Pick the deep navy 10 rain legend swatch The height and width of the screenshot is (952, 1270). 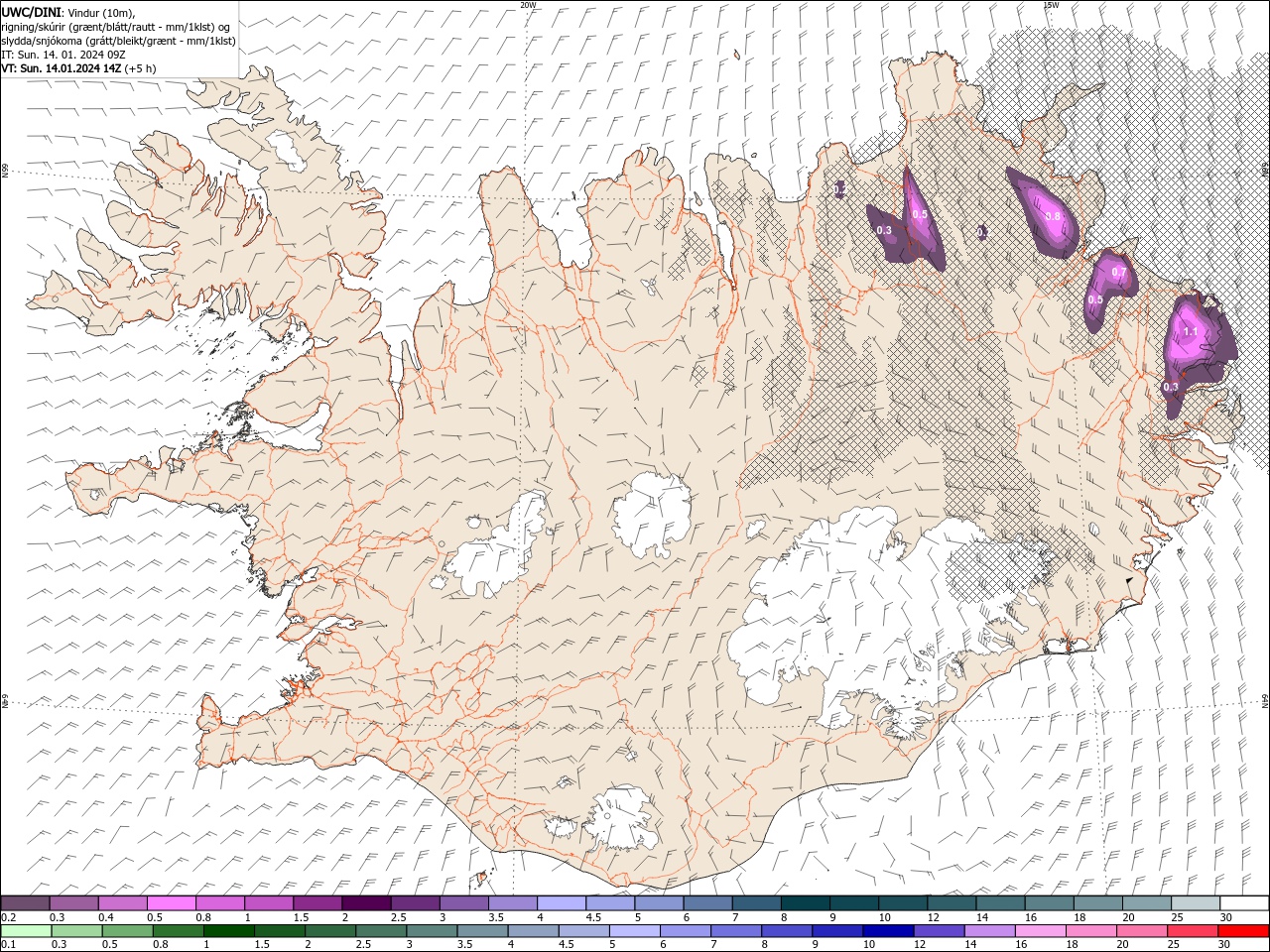[x=888, y=931]
